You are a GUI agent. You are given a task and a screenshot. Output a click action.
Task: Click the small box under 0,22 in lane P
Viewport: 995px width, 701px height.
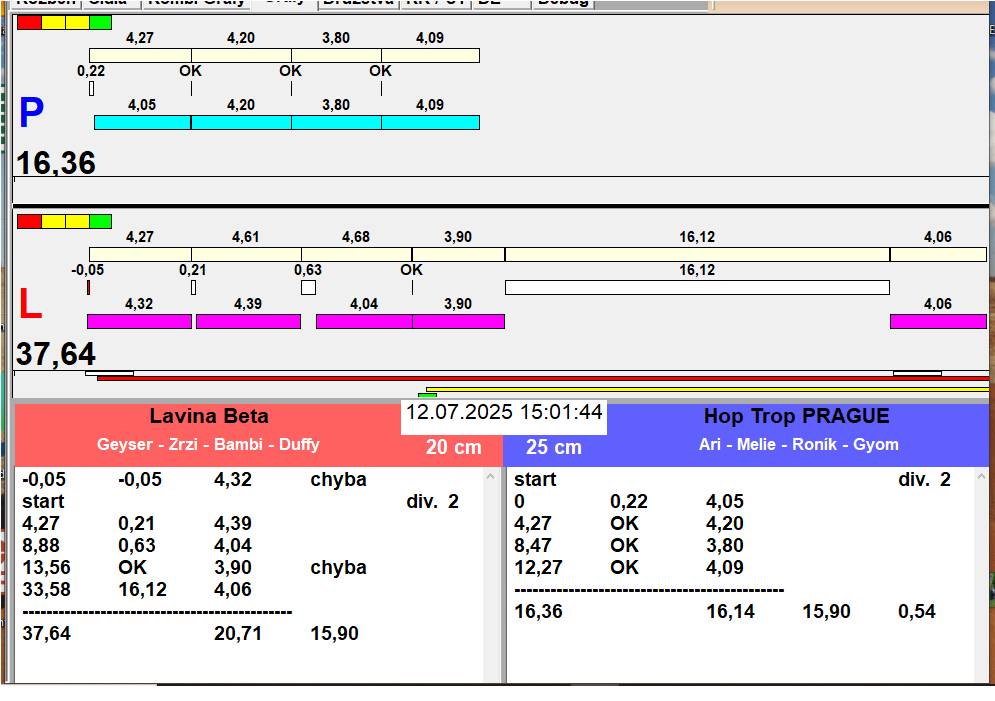tap(91, 88)
